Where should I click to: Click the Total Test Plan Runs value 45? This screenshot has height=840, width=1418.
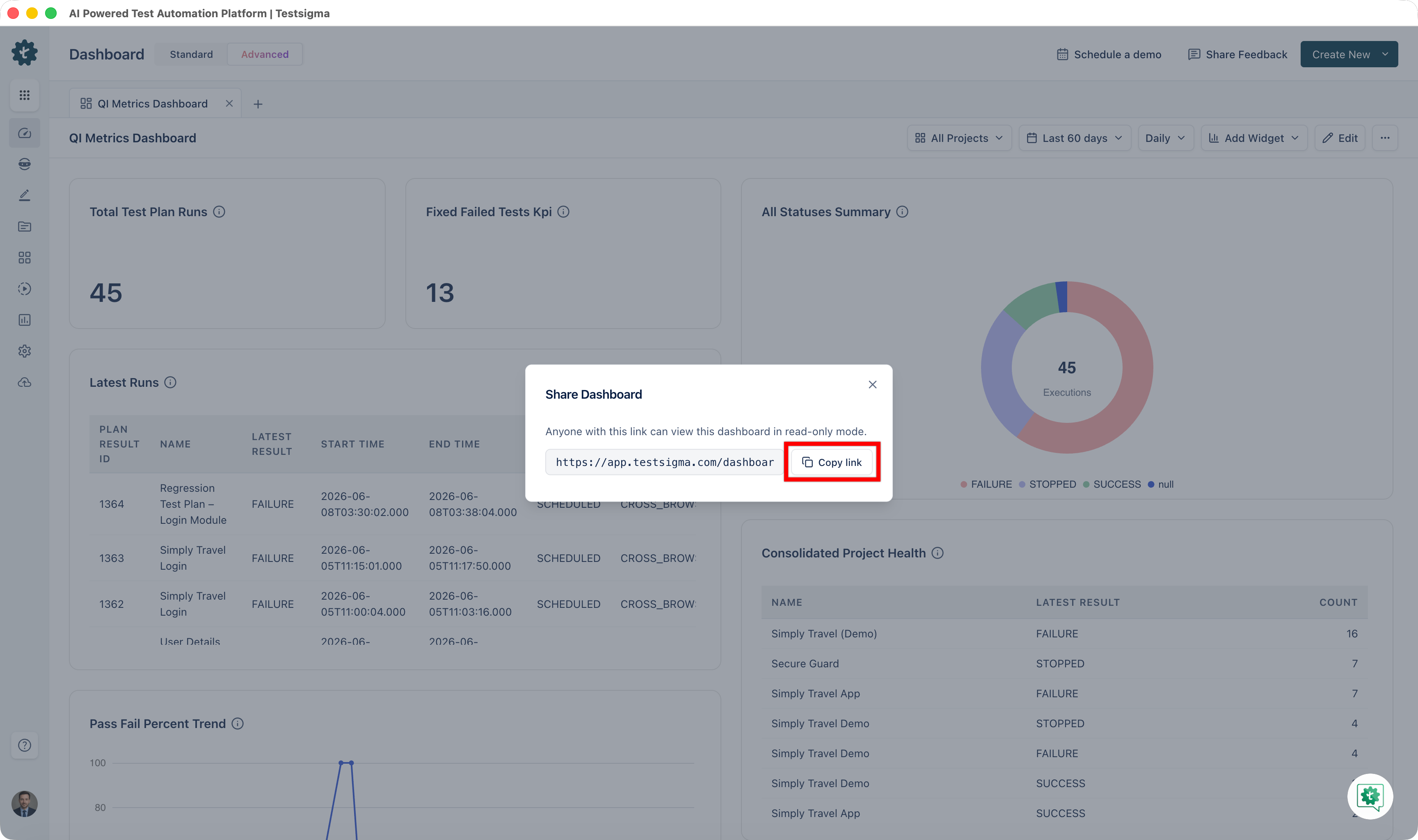[x=106, y=292]
